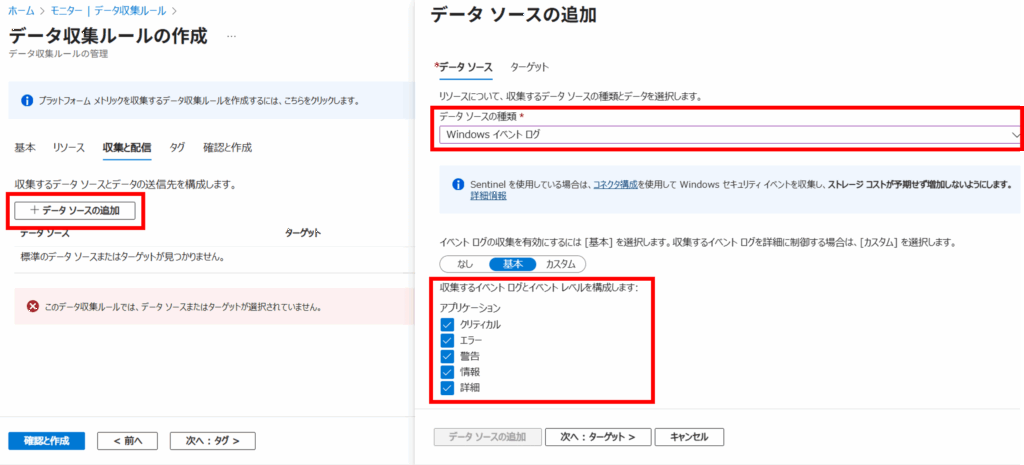Toggle the 詳細 checkbox
Image resolution: width=1024 pixels, height=465 pixels.
pos(447,386)
